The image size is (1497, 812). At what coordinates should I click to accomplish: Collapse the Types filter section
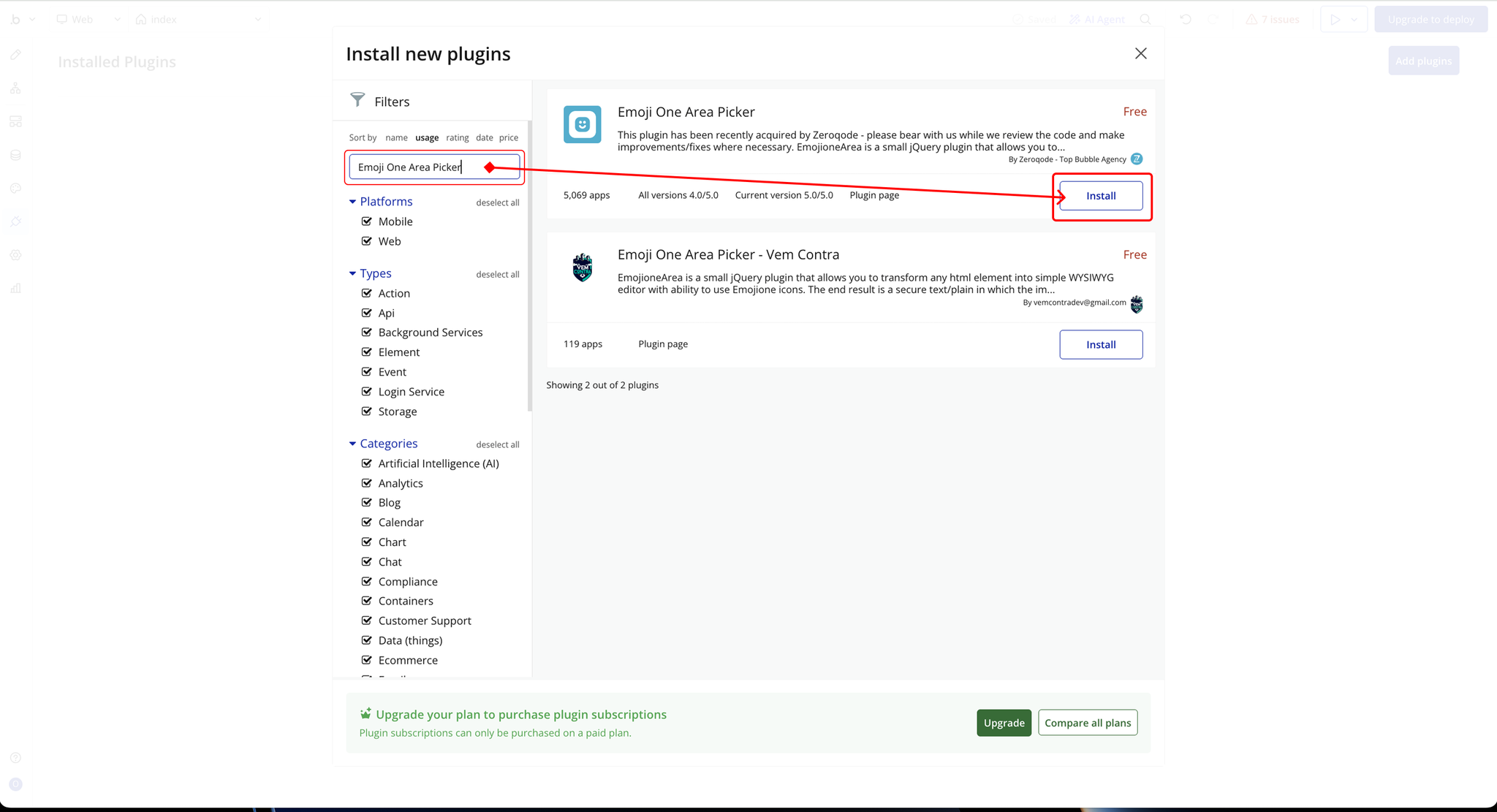pyautogui.click(x=352, y=273)
